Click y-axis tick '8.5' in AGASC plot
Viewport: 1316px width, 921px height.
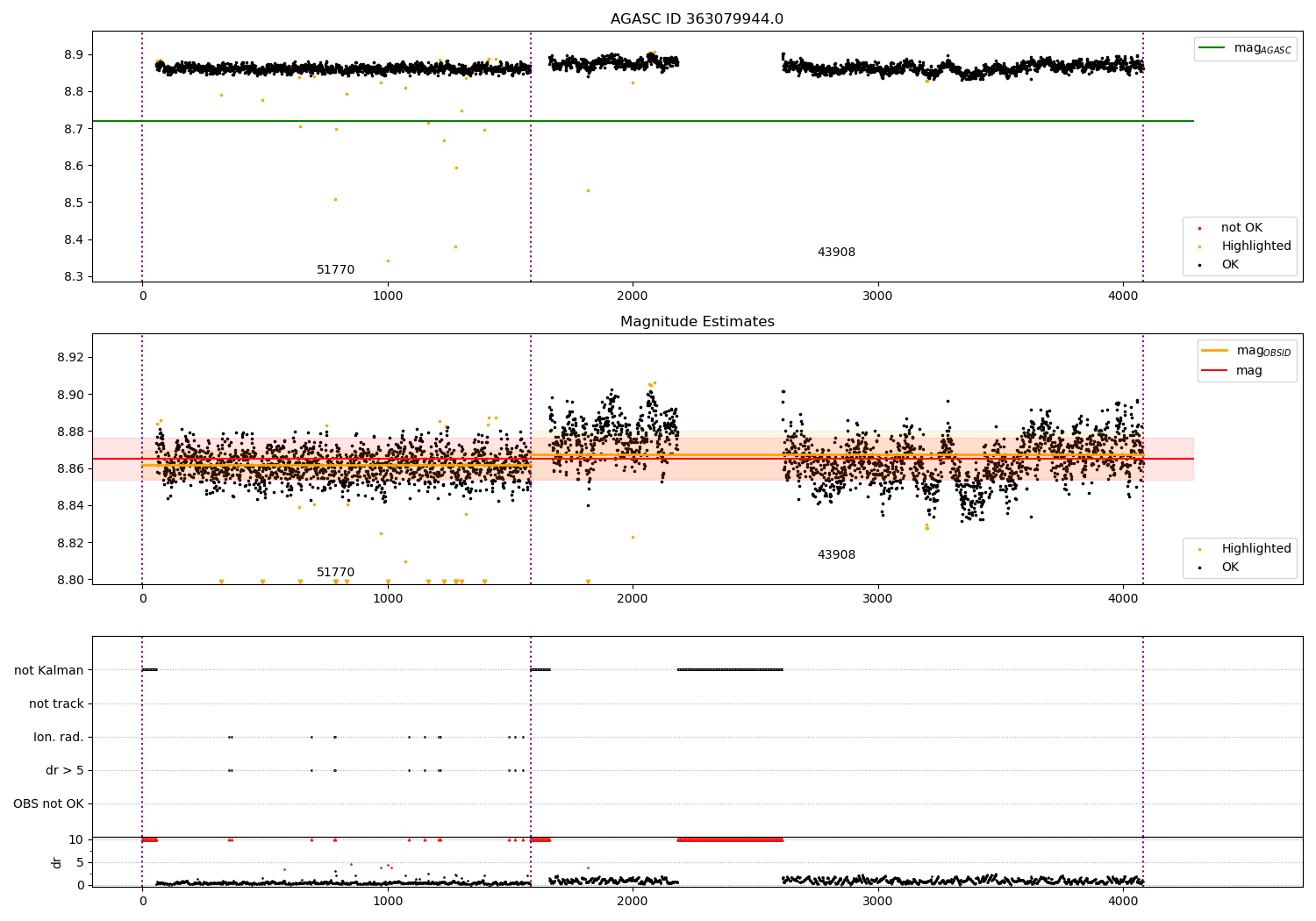pyautogui.click(x=74, y=203)
